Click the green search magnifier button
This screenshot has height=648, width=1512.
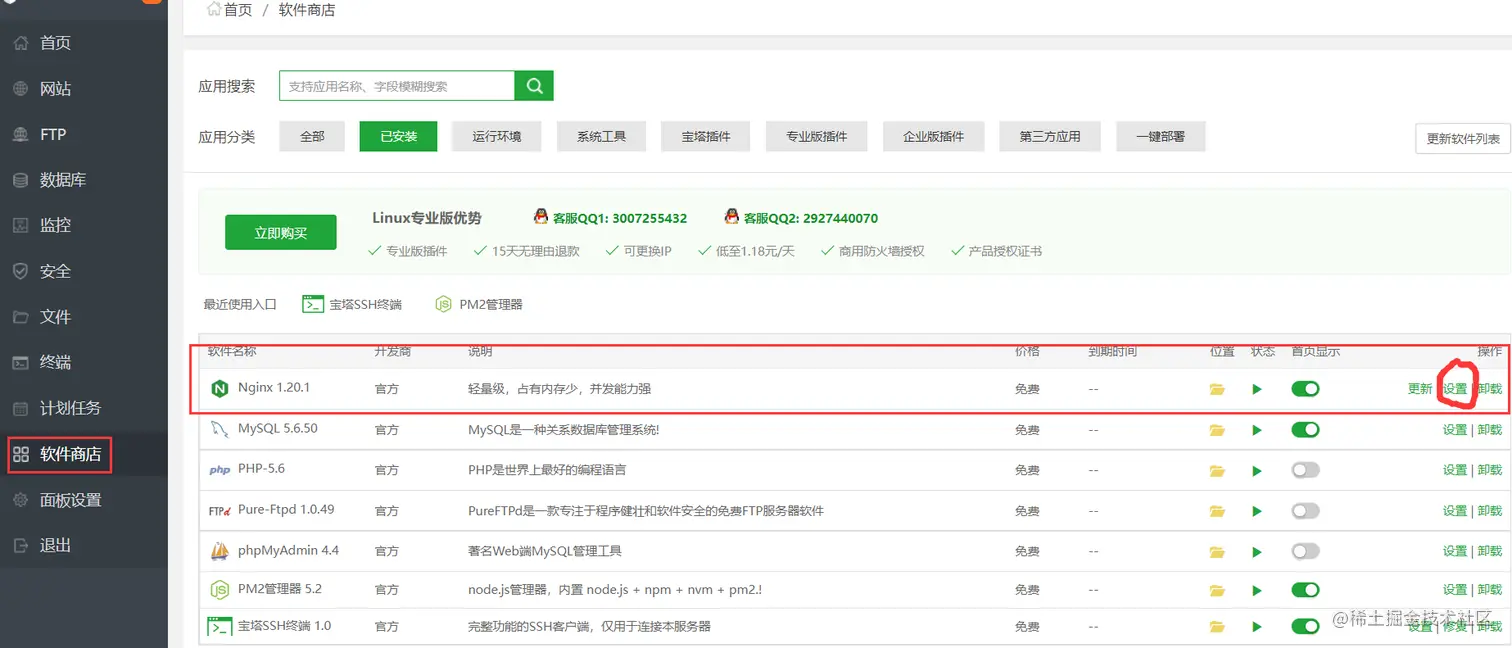pyautogui.click(x=534, y=86)
